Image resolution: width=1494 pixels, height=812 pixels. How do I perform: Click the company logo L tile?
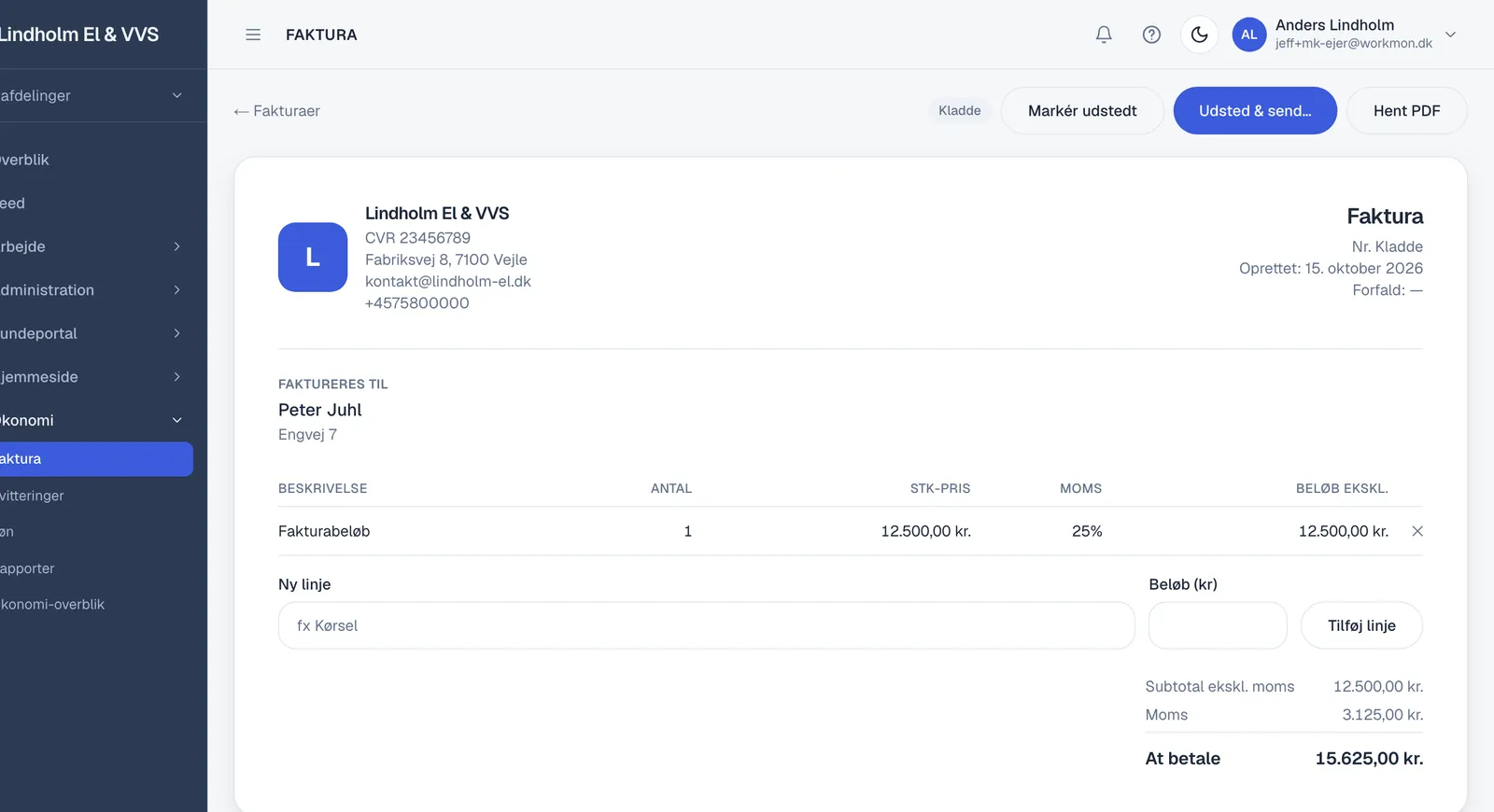tap(313, 257)
